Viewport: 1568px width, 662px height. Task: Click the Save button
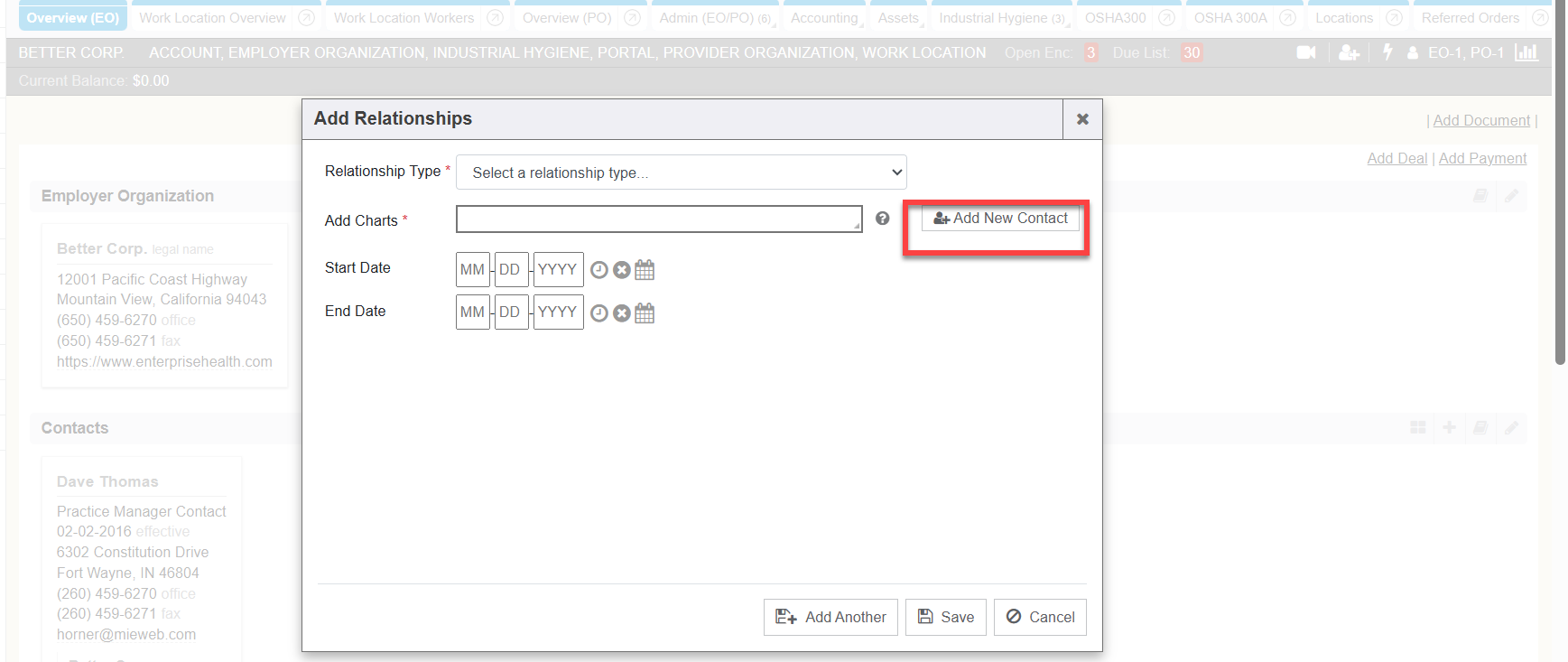945,617
